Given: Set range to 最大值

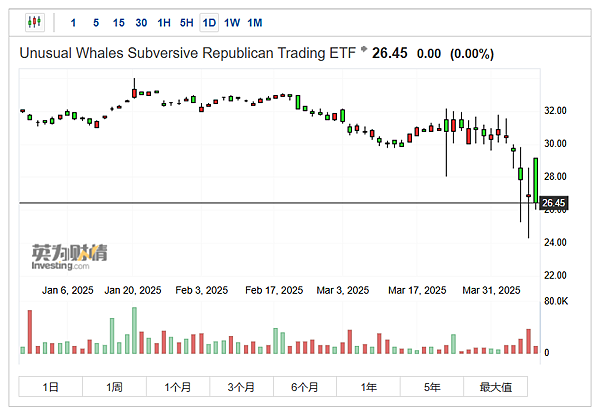Looking at the screenshot, I should (x=496, y=387).
